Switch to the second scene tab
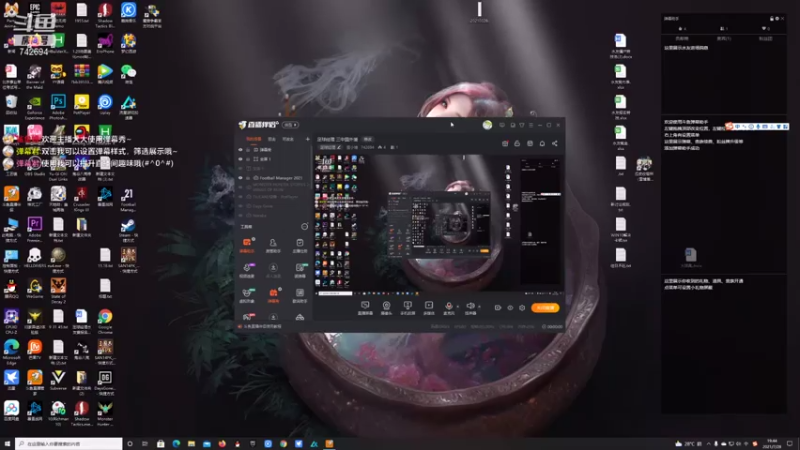 tap(272, 139)
